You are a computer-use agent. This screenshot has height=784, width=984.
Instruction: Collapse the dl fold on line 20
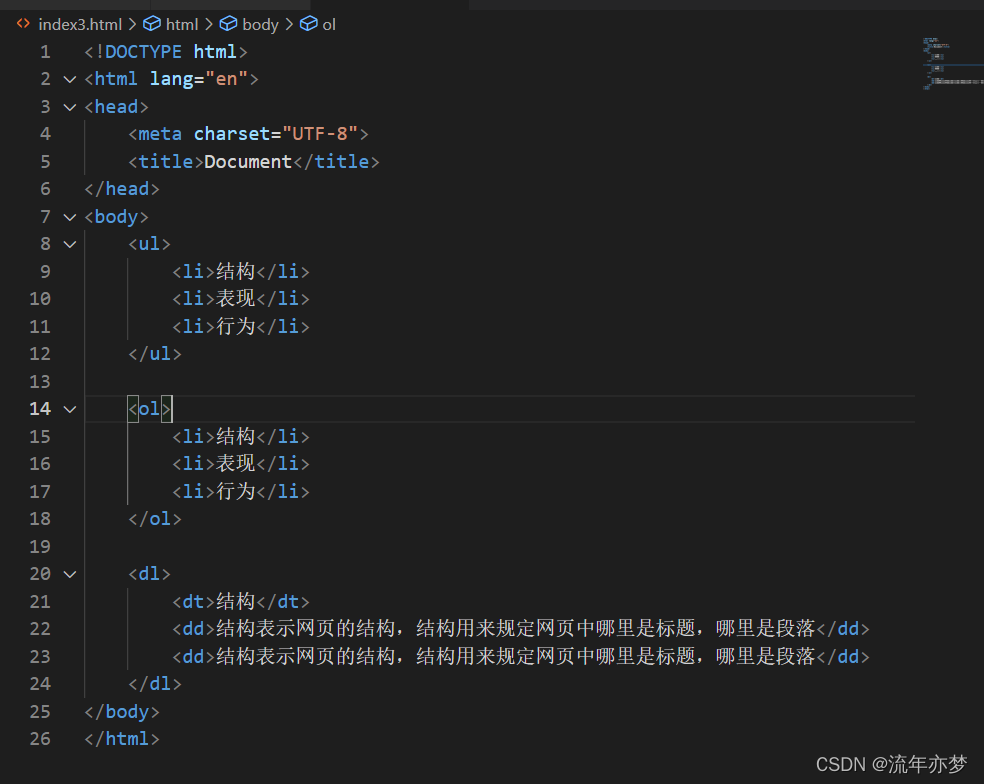tap(70, 574)
